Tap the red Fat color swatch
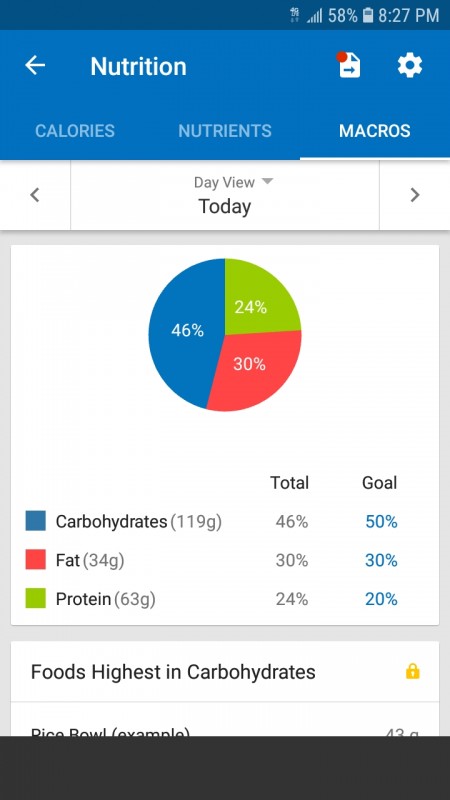Image resolution: width=450 pixels, height=800 pixels. (x=36, y=560)
